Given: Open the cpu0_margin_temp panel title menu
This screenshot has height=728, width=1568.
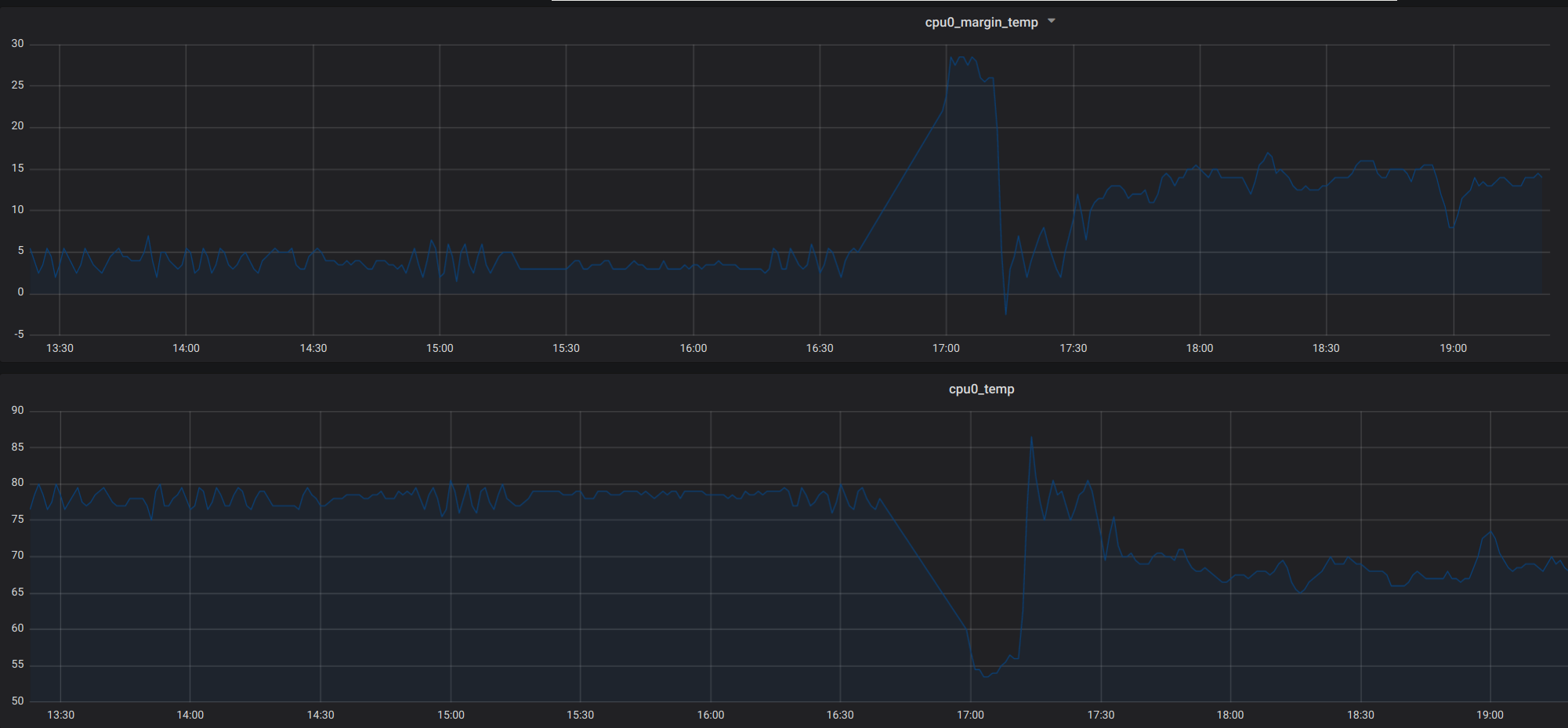Looking at the screenshot, I should coord(981,22).
